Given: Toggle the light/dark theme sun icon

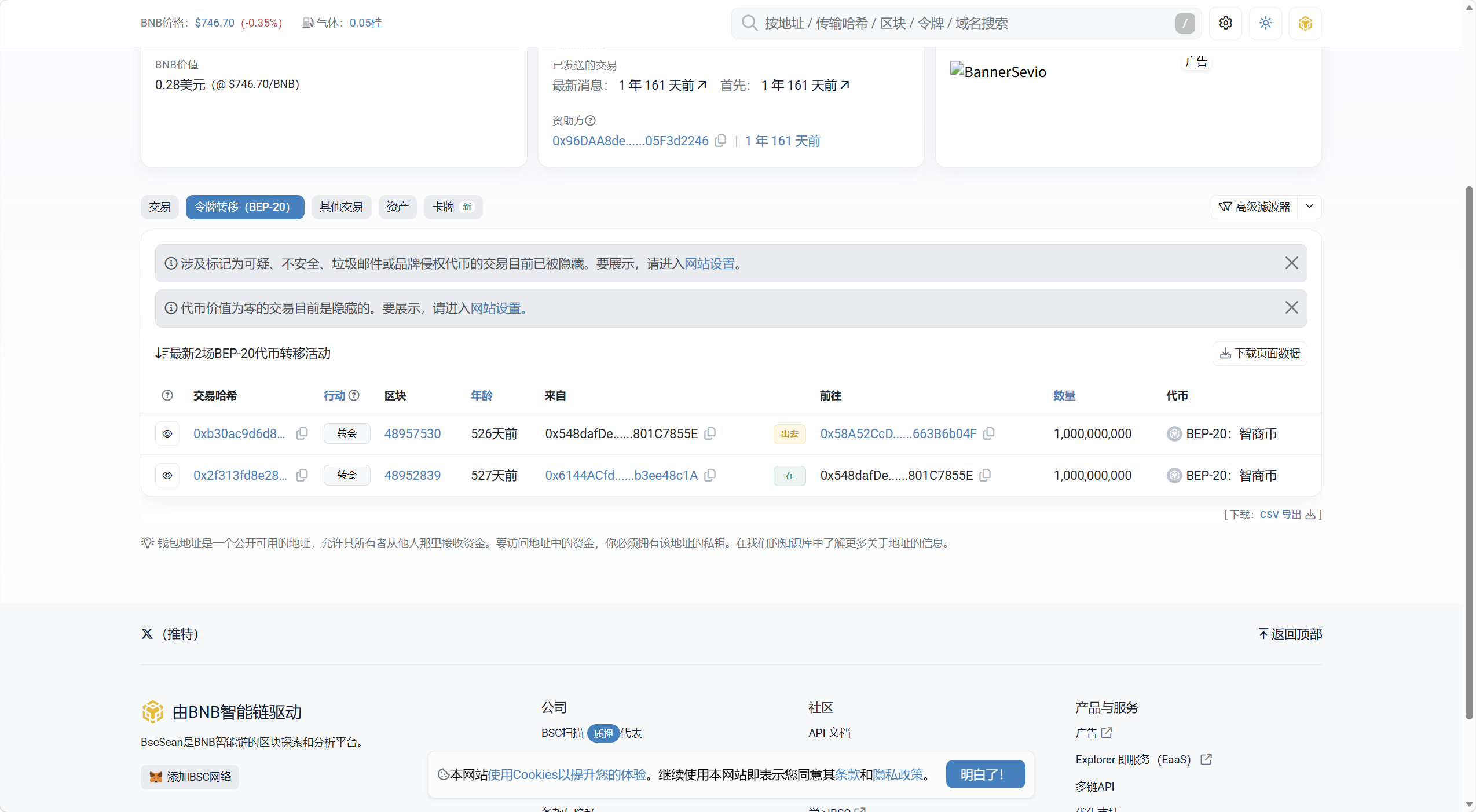Looking at the screenshot, I should 1265,23.
